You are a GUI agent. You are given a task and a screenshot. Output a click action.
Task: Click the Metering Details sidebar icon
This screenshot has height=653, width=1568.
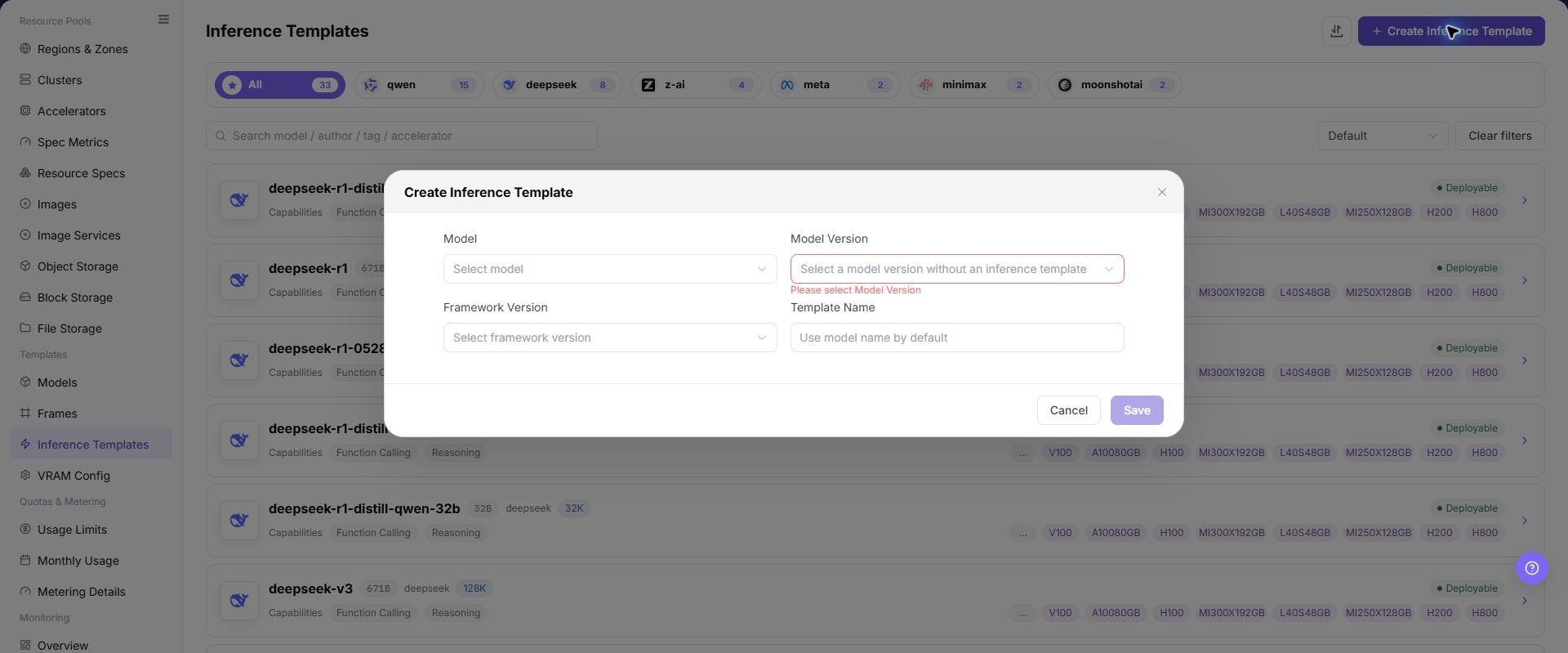click(x=25, y=591)
